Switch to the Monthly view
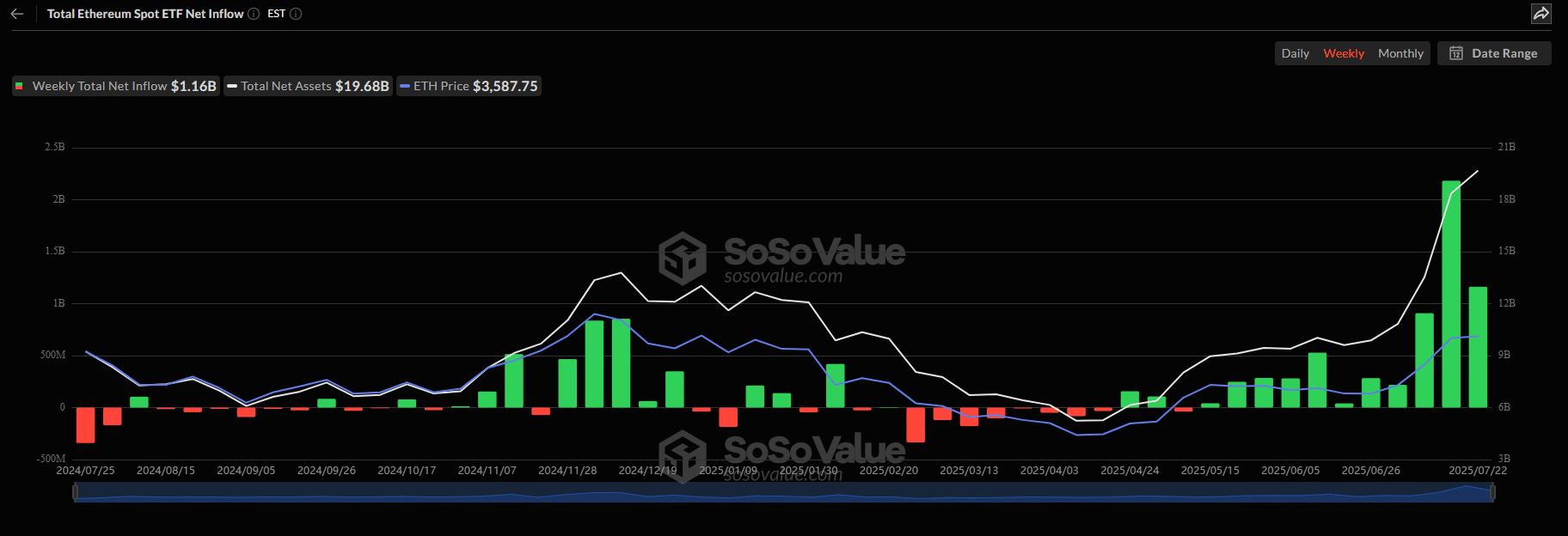Screen dimensions: 1568x536 [1400, 53]
